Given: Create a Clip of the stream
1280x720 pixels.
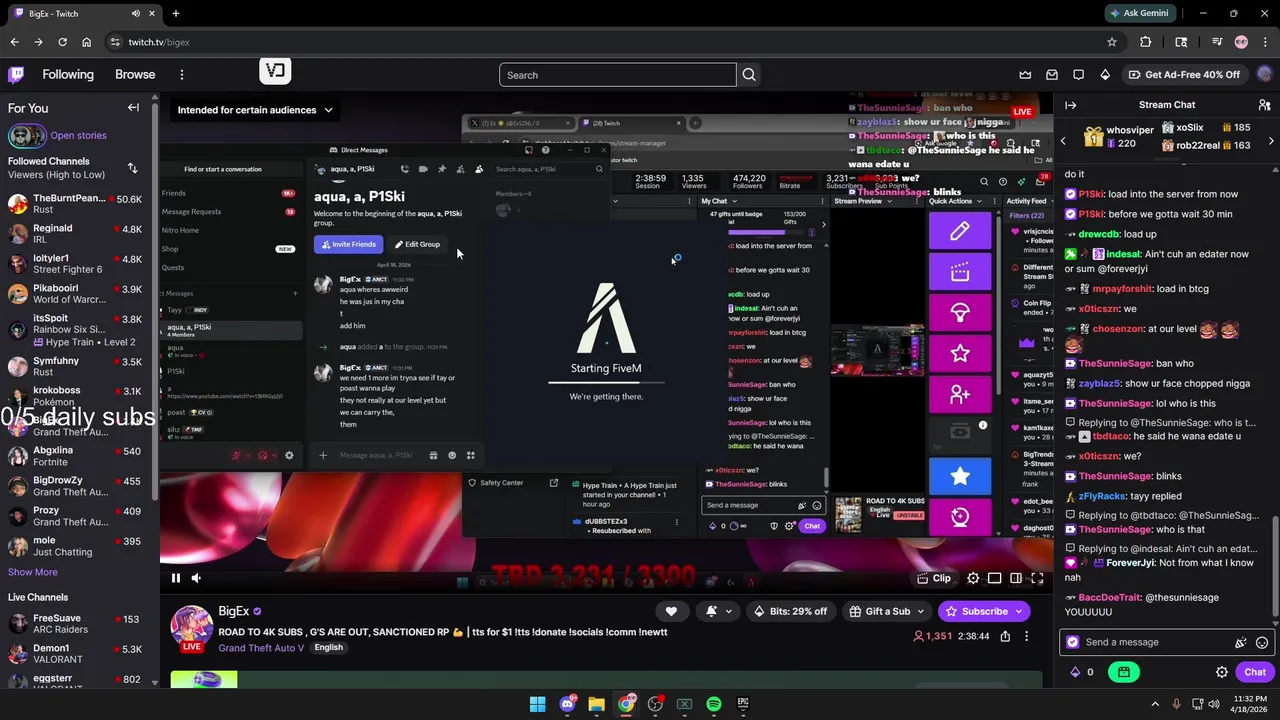Looking at the screenshot, I should pos(934,578).
